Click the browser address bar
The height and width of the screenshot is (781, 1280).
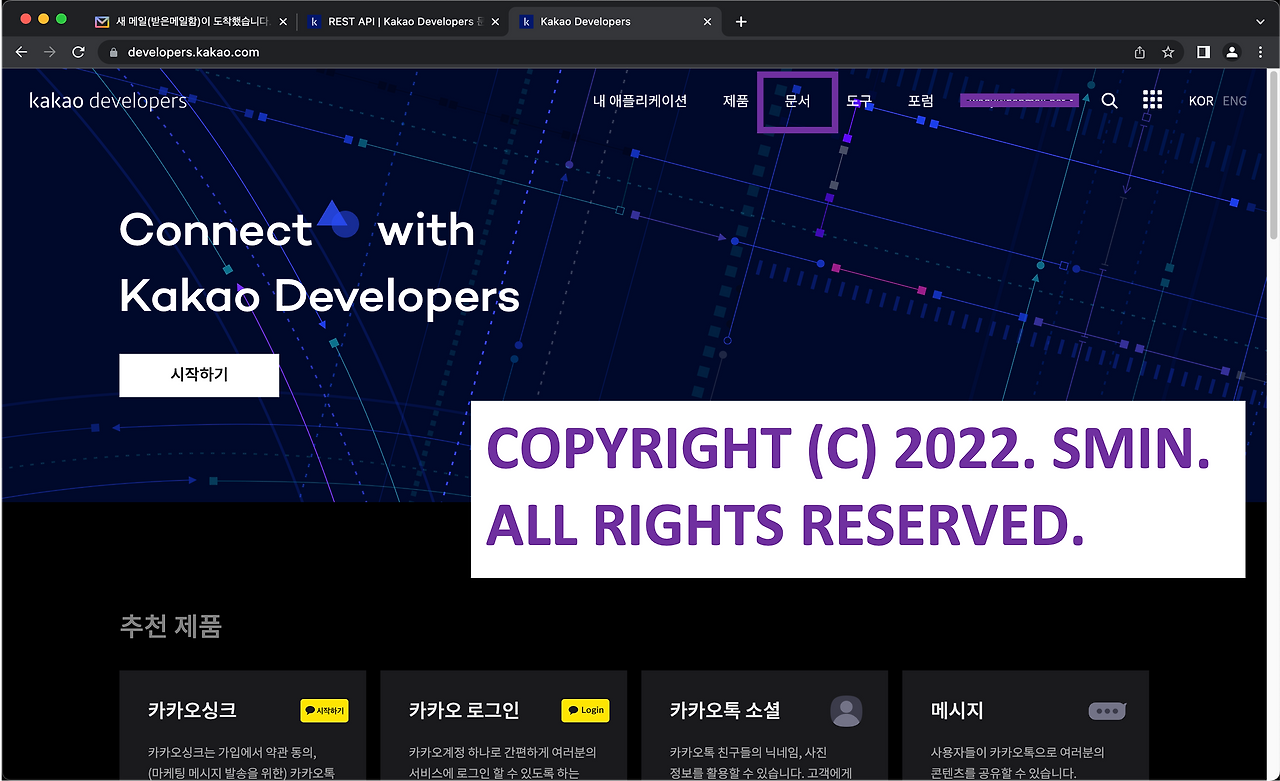pos(300,52)
